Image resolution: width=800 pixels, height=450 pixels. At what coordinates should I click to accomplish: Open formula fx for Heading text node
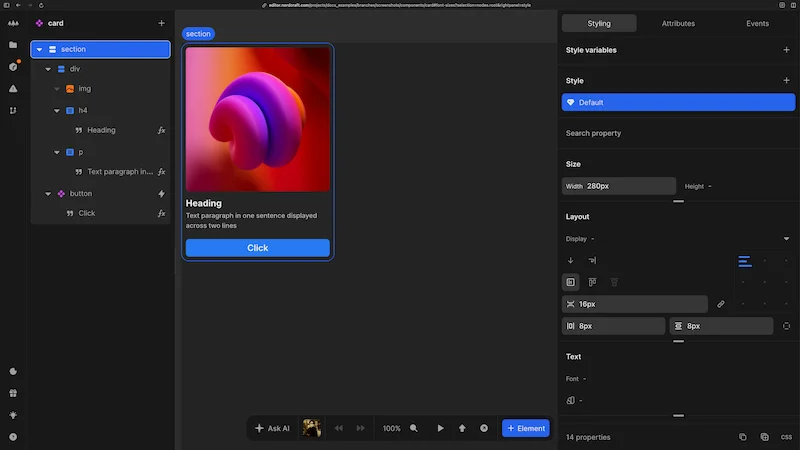pos(161,130)
